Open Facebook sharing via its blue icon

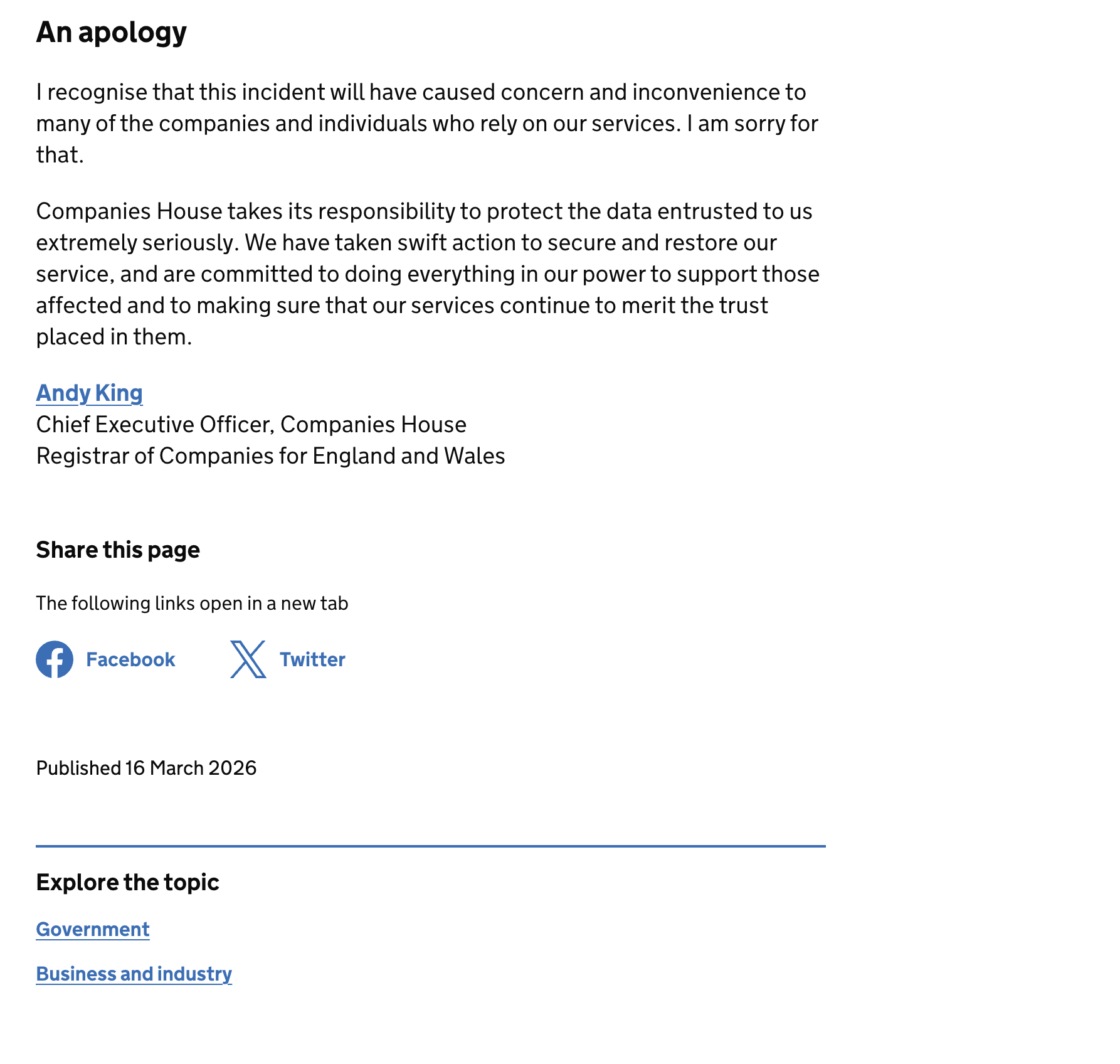coord(54,659)
